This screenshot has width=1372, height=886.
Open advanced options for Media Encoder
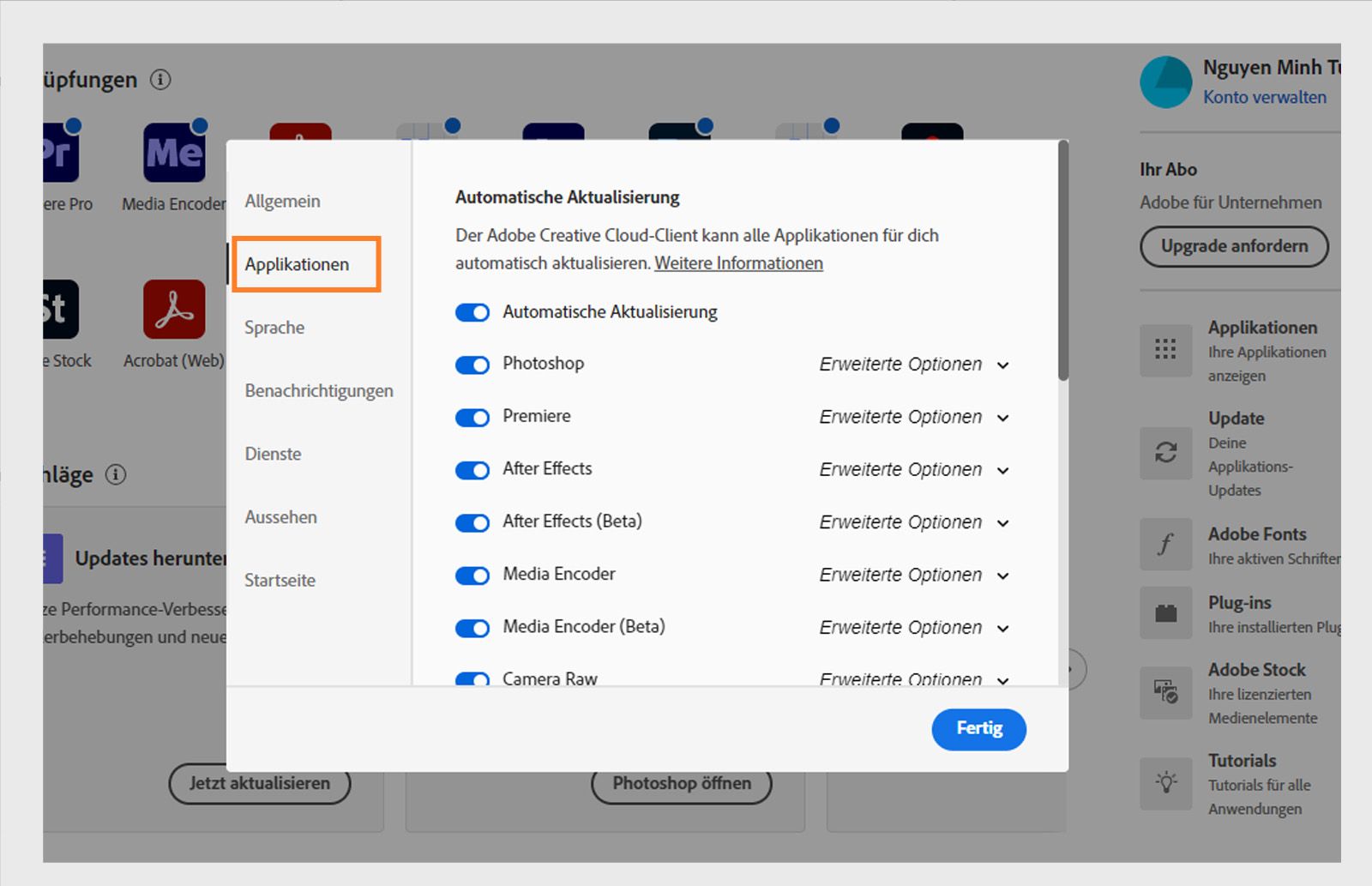[x=913, y=575]
